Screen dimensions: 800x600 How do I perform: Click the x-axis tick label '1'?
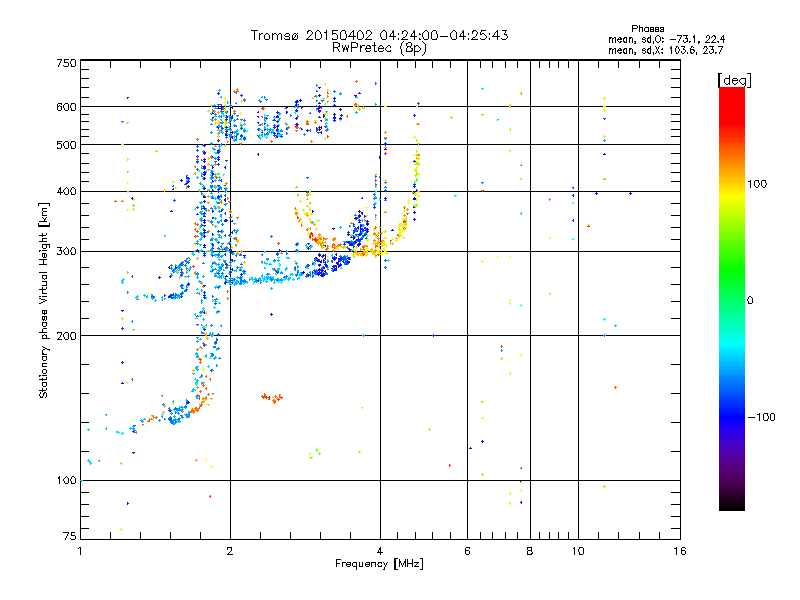[x=80, y=551]
